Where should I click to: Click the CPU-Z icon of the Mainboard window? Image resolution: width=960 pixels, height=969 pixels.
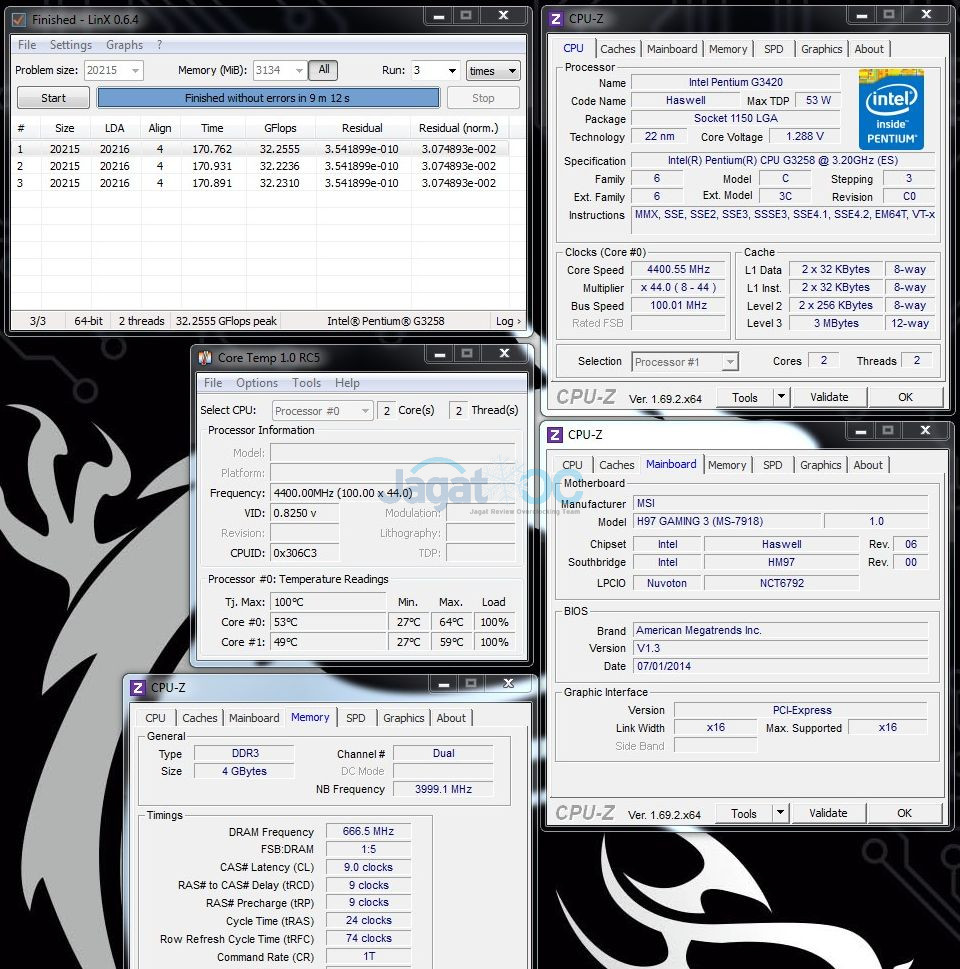554,435
